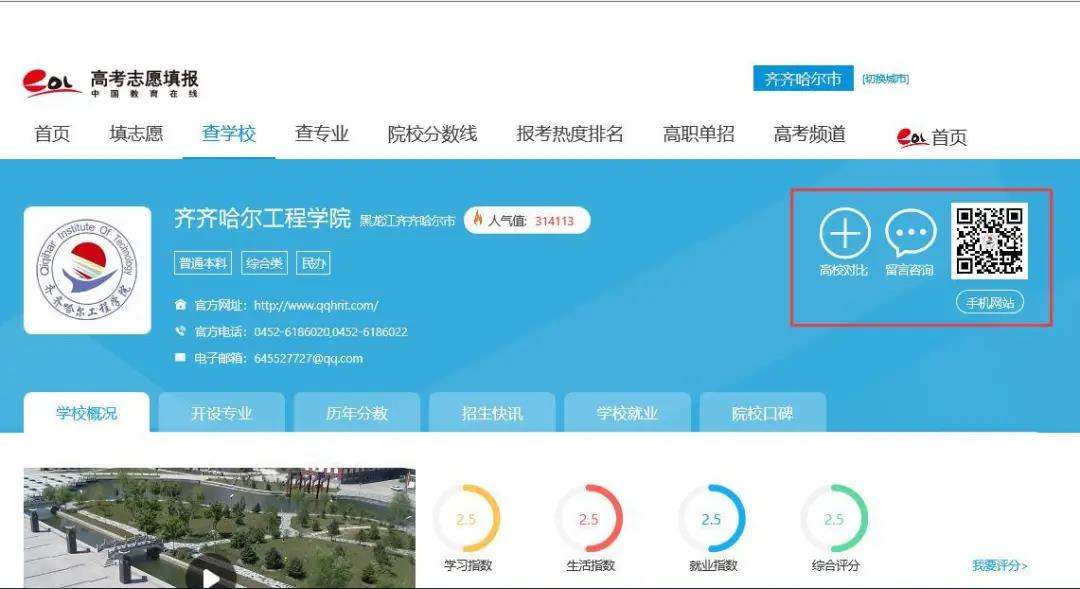Click the flame icon beside 人气值
Screen dimensions: 1080x589
tap(477, 219)
